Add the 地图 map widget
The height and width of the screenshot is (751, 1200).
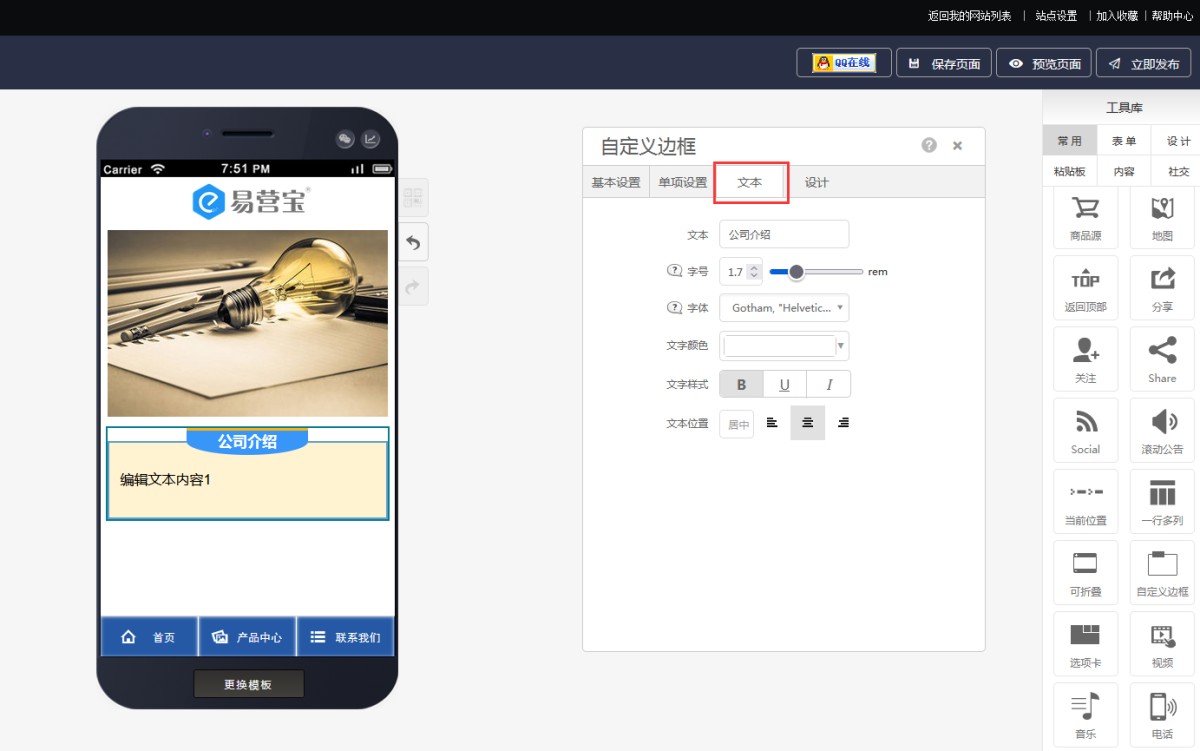(x=1162, y=217)
